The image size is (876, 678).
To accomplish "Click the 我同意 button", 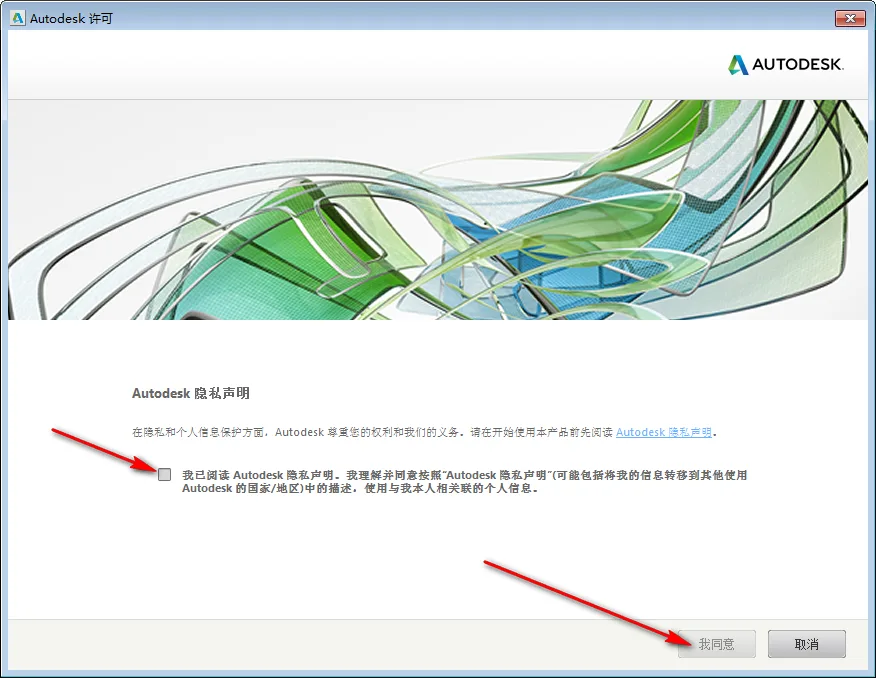I will pos(717,644).
